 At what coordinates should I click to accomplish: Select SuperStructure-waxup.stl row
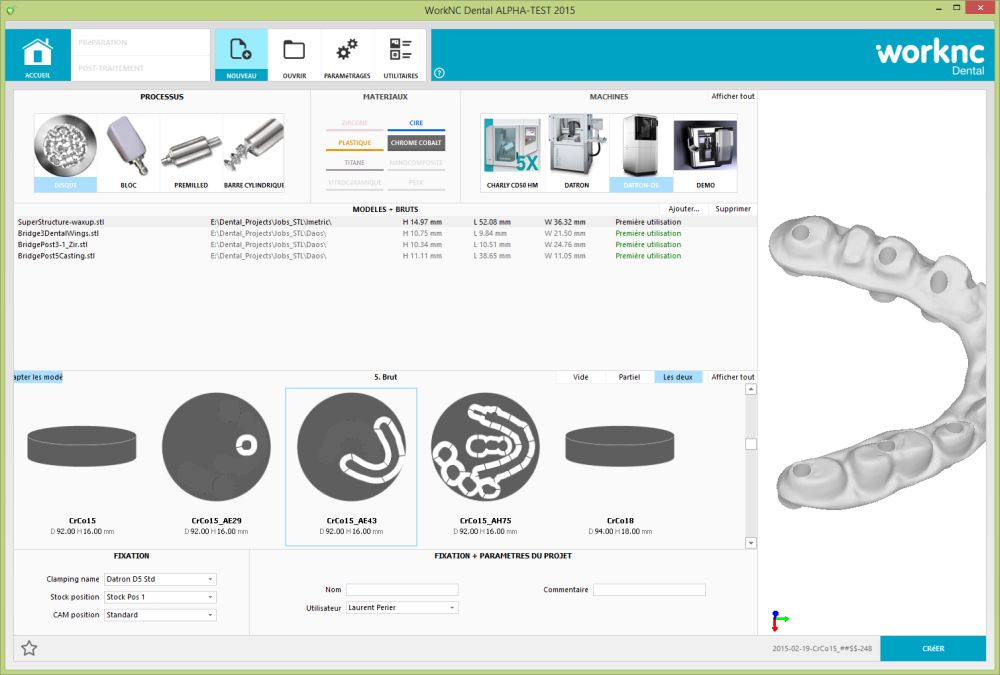tap(385, 222)
